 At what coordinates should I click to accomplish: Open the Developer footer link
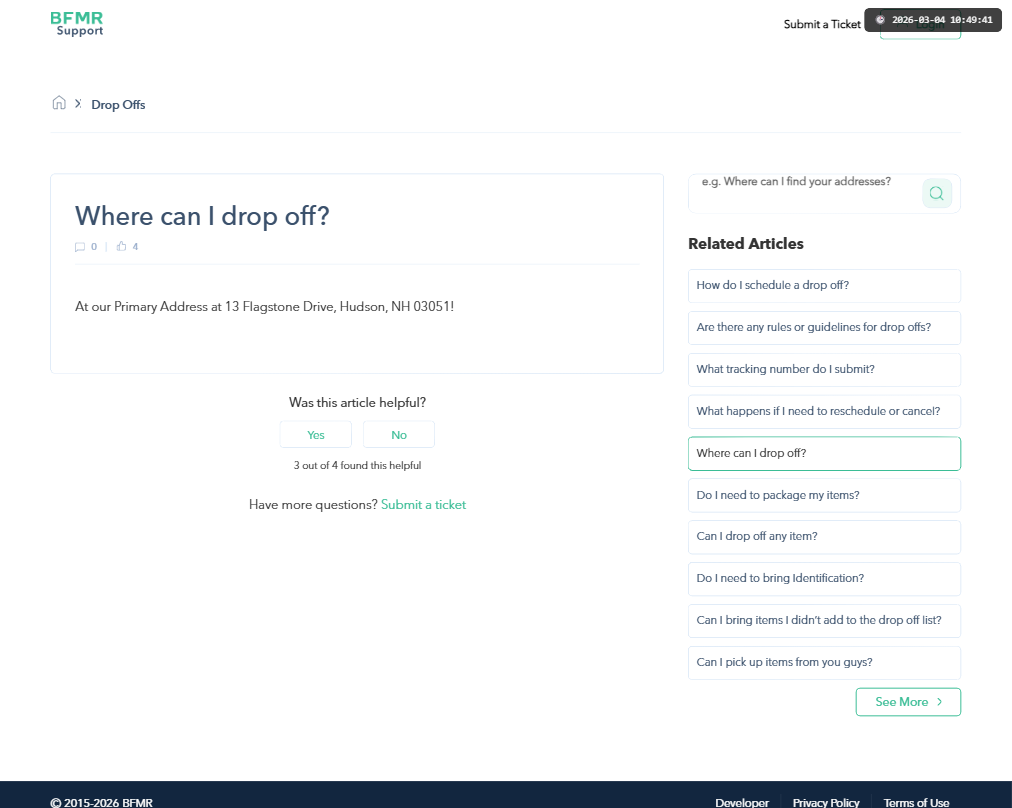[x=742, y=803]
